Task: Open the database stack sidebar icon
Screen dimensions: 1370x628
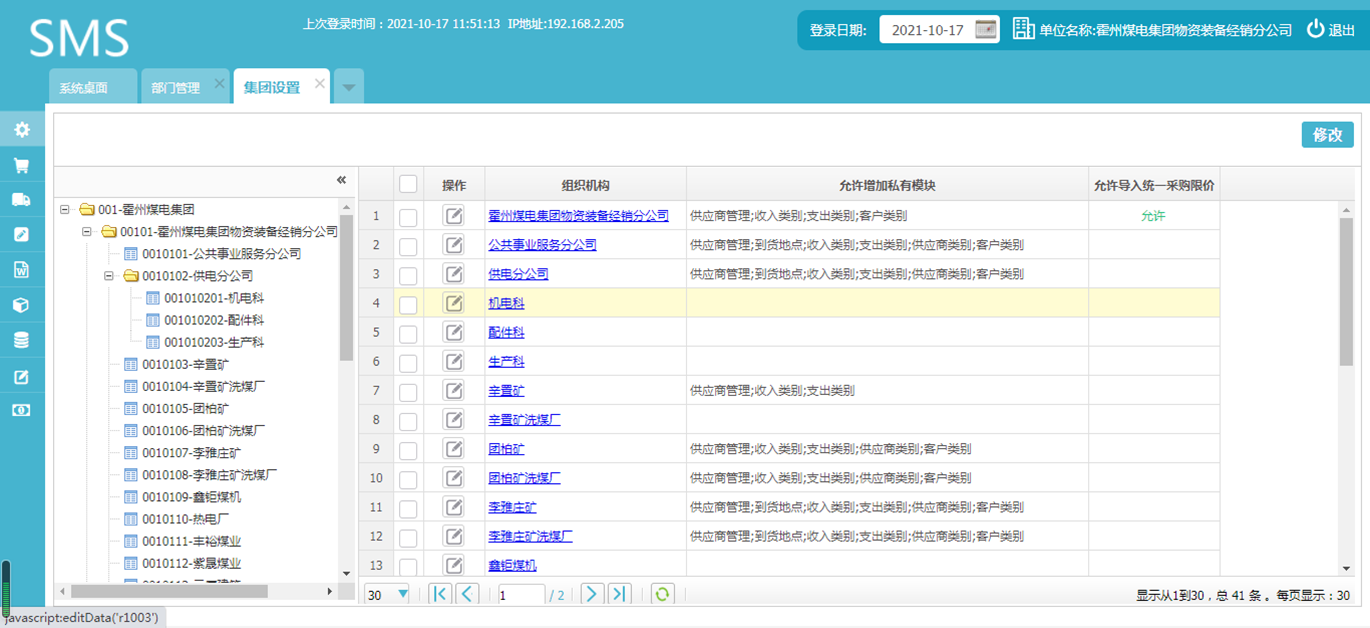Action: click(21, 340)
